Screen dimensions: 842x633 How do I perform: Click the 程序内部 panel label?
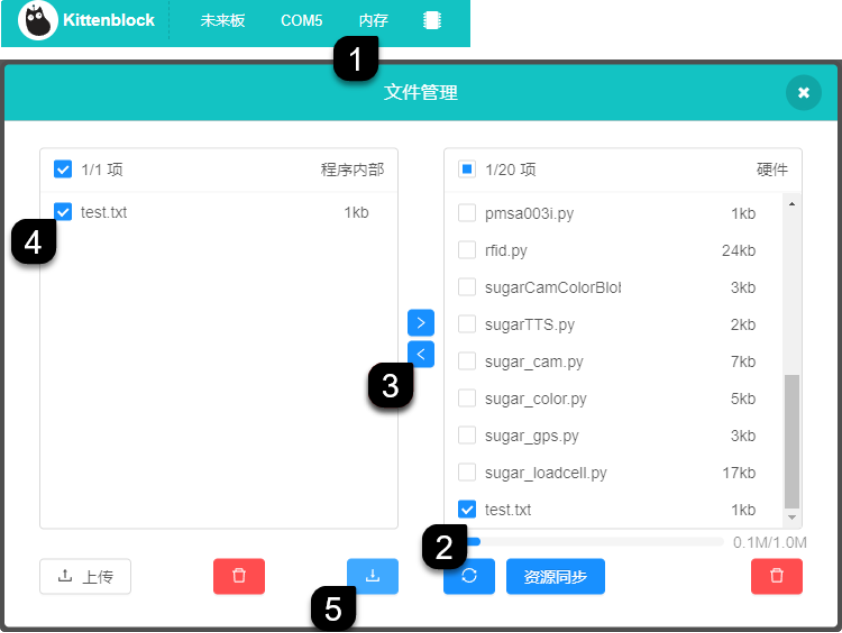[352, 170]
